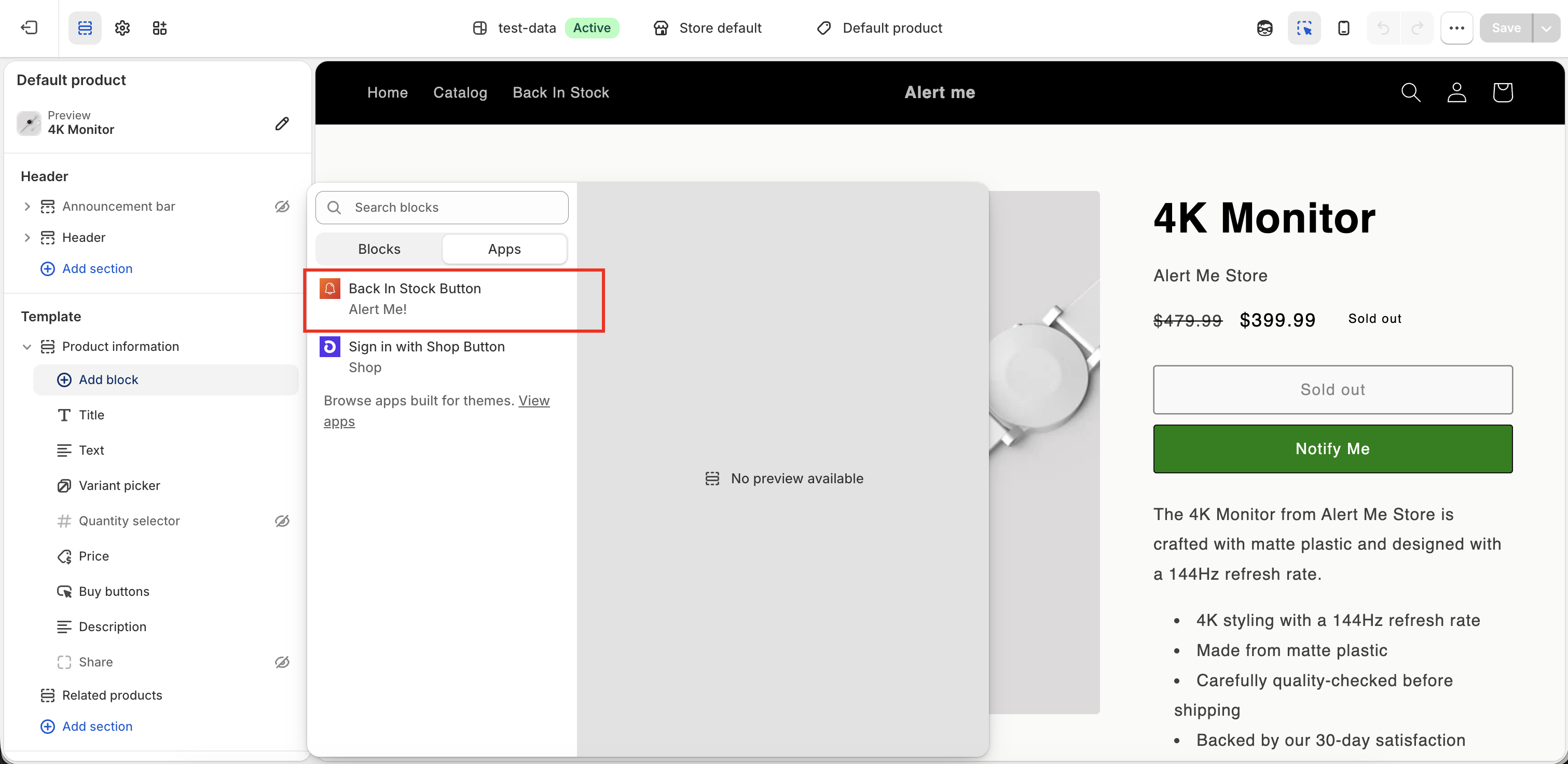This screenshot has height=764, width=1568.
Task: Switch to mobile preview icon
Action: (1344, 28)
